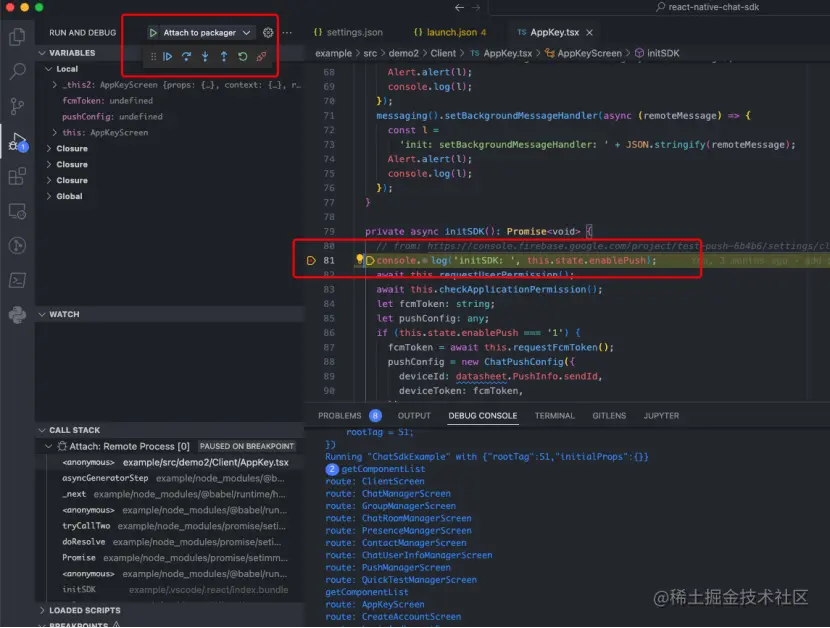The height and width of the screenshot is (628, 830).
Task: Open the GitLens icon in activity bar
Action: pos(17,246)
